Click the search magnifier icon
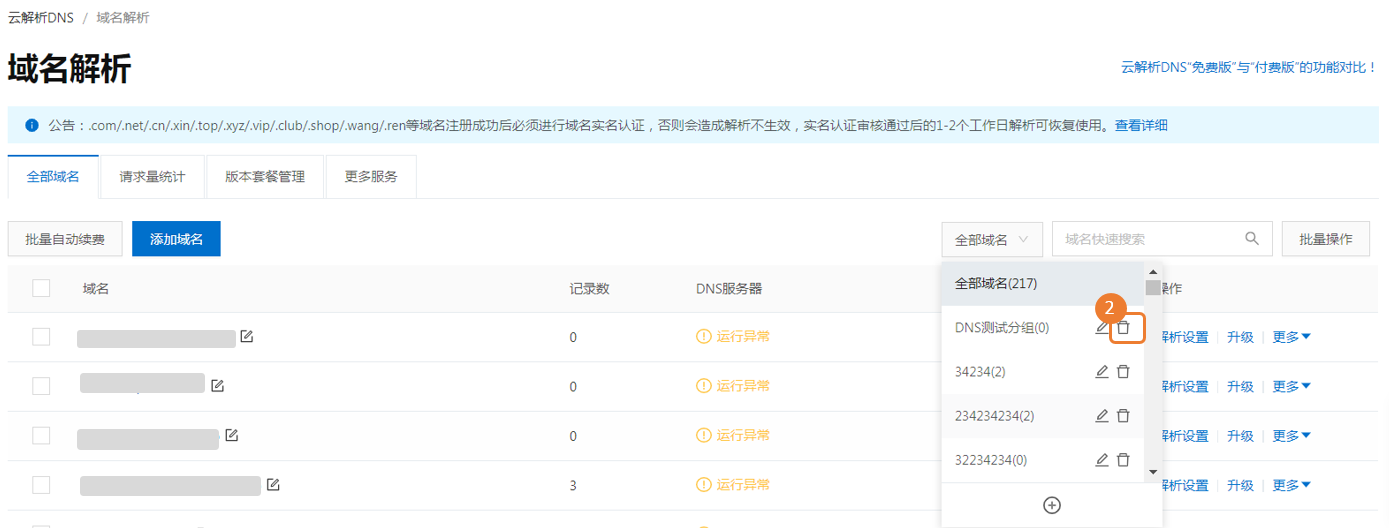1389x528 pixels. click(x=1252, y=238)
